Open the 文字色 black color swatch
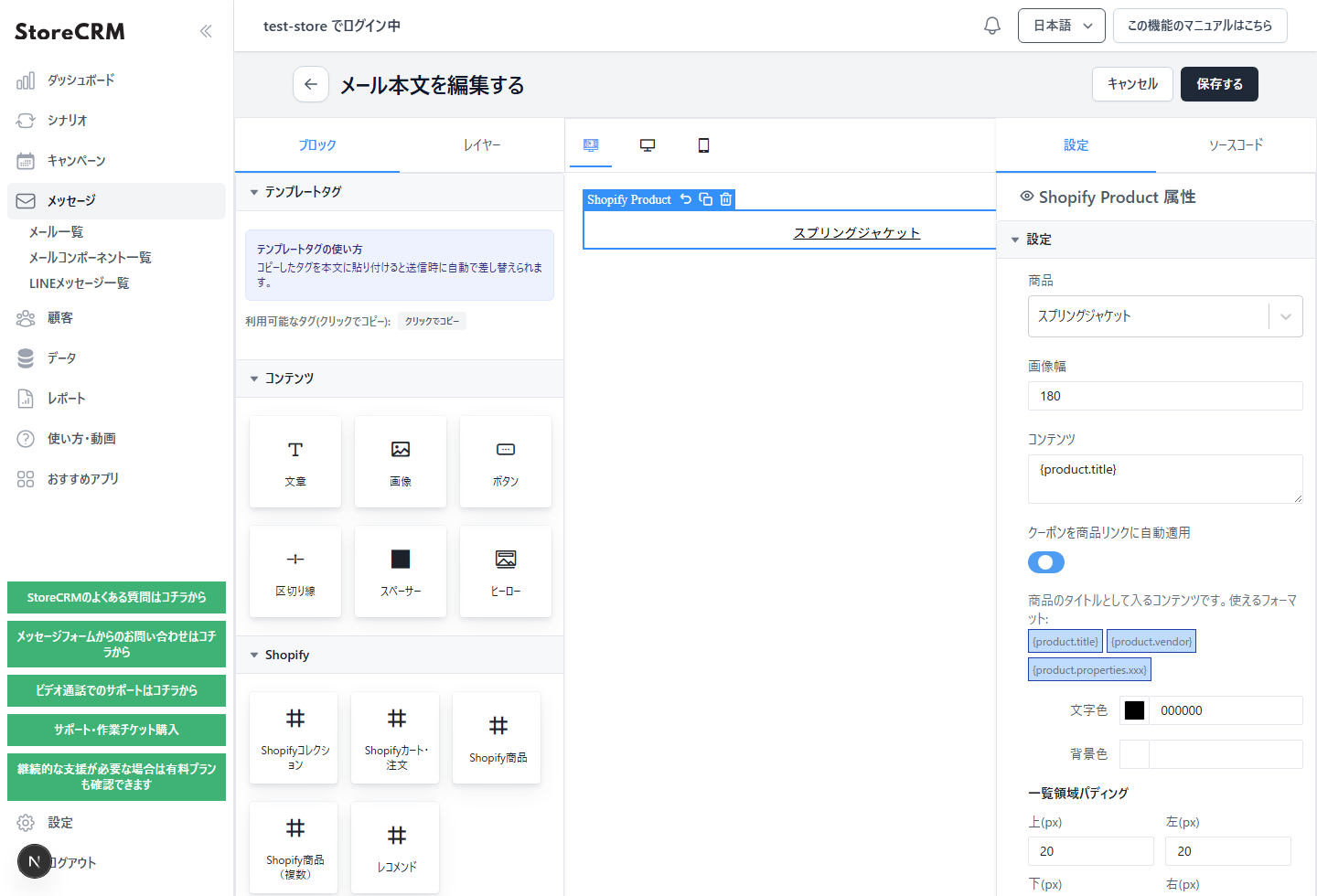 pos(1134,710)
